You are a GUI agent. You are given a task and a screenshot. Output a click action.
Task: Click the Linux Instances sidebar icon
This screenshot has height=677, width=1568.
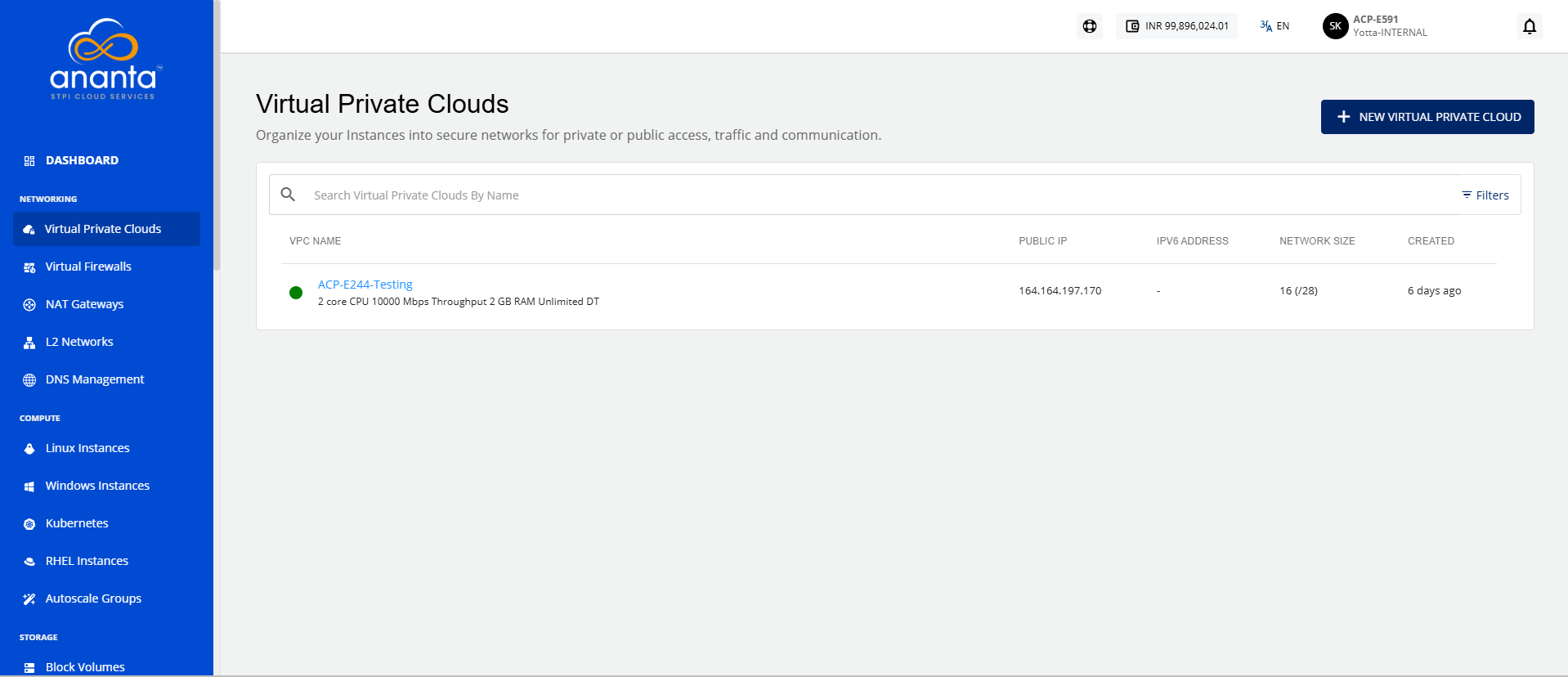[29, 449]
